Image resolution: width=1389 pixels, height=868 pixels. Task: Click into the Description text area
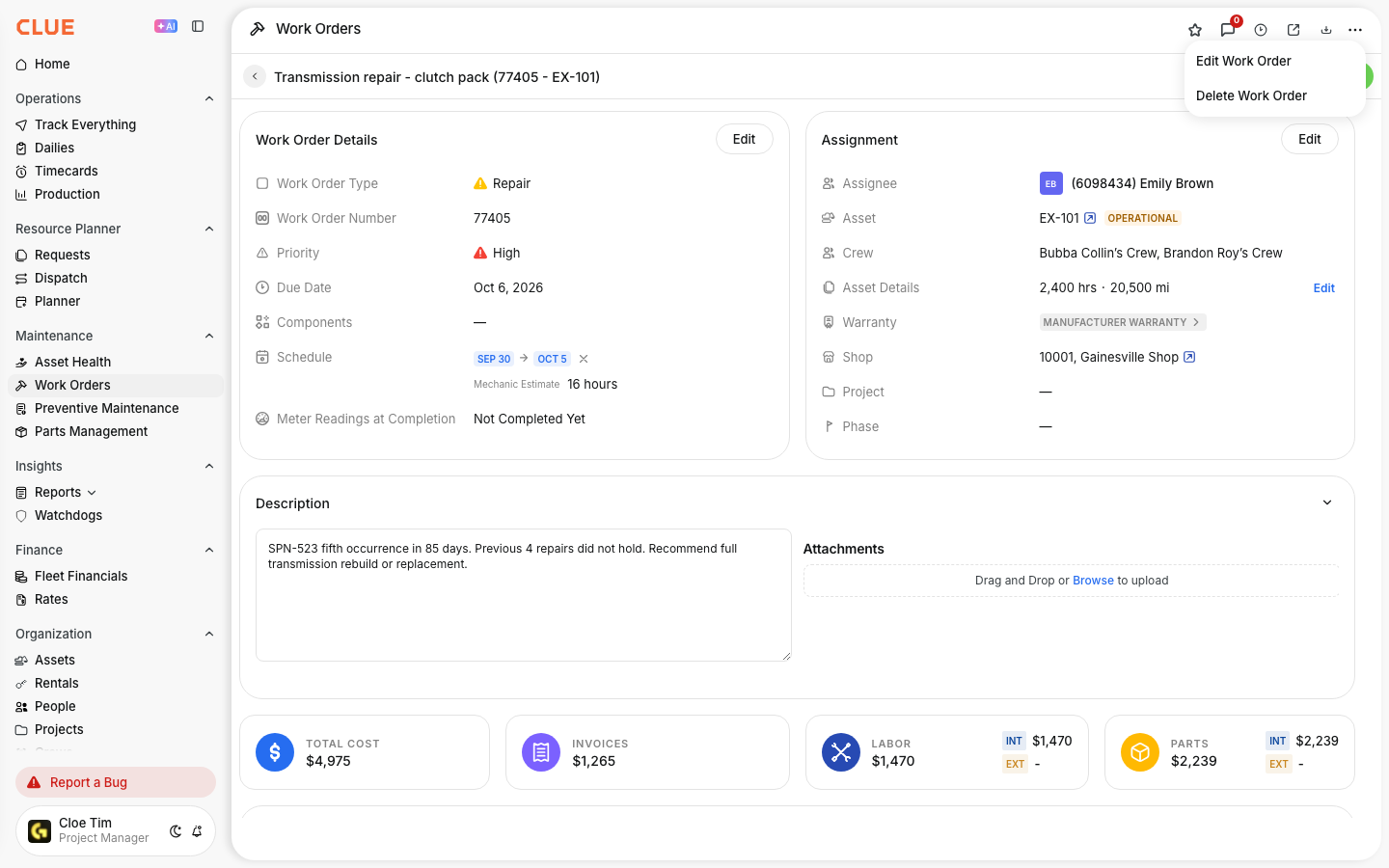click(x=524, y=595)
